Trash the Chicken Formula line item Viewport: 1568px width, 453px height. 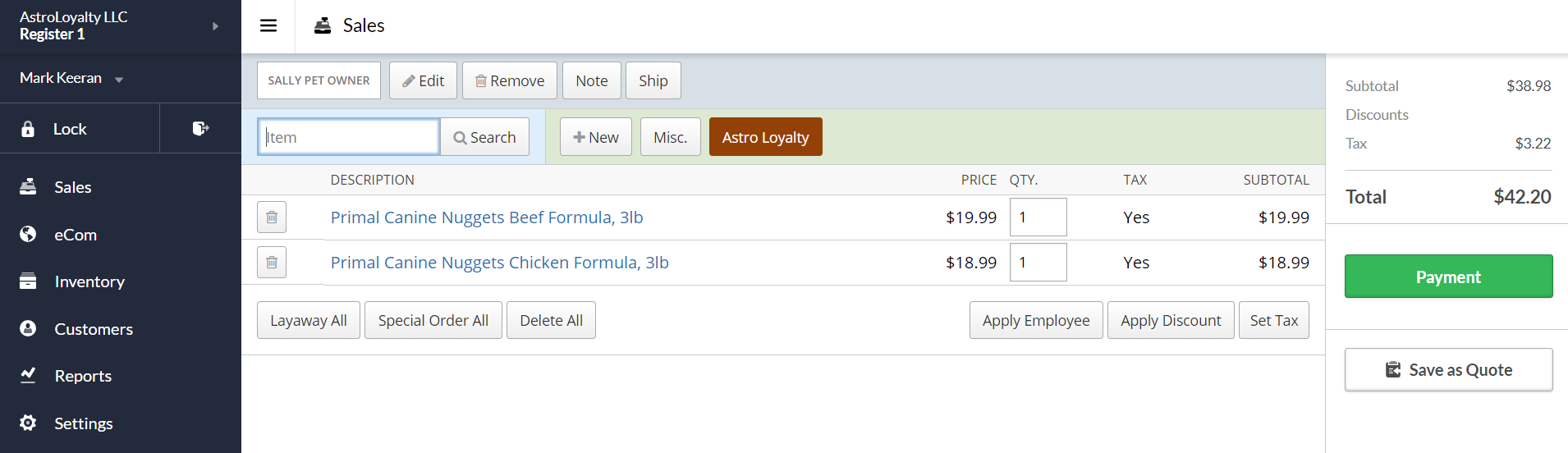272,263
